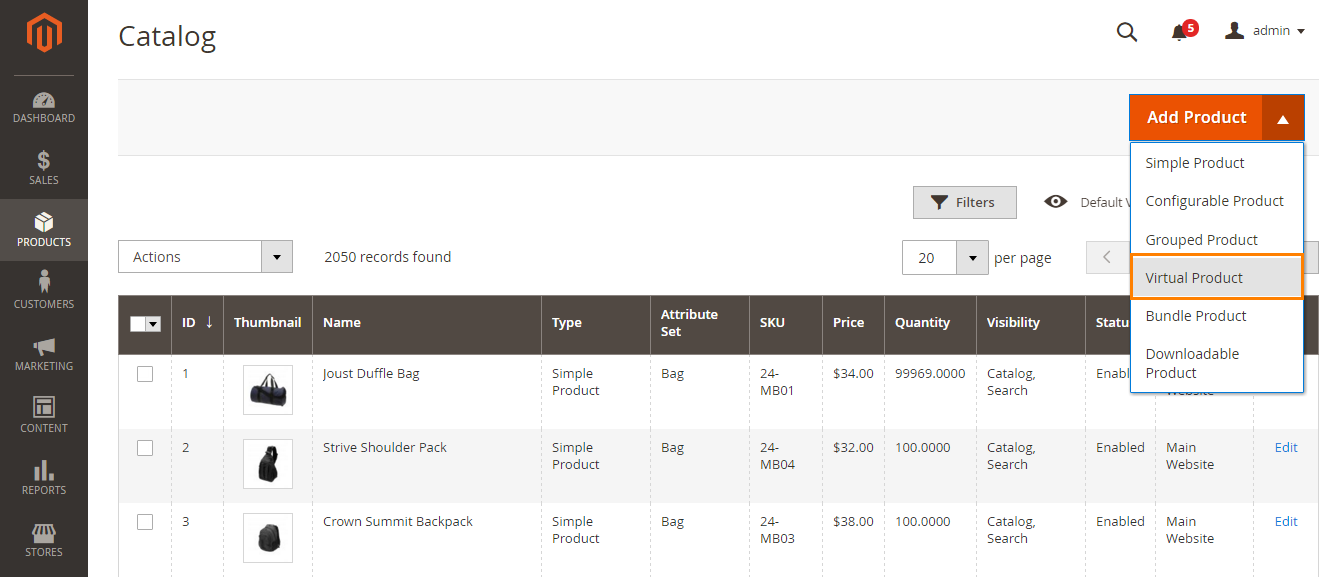Open the notifications bell
Screen dimensions: 1322x577
1180,32
